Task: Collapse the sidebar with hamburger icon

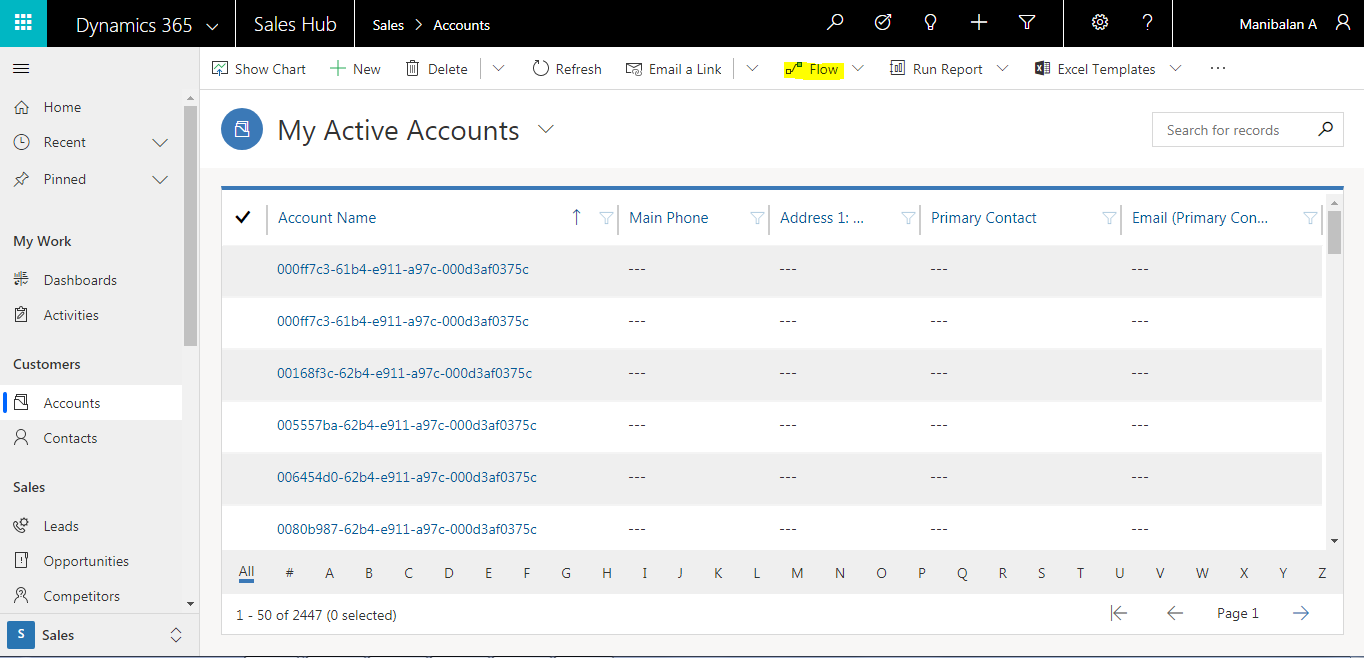Action: 21,69
